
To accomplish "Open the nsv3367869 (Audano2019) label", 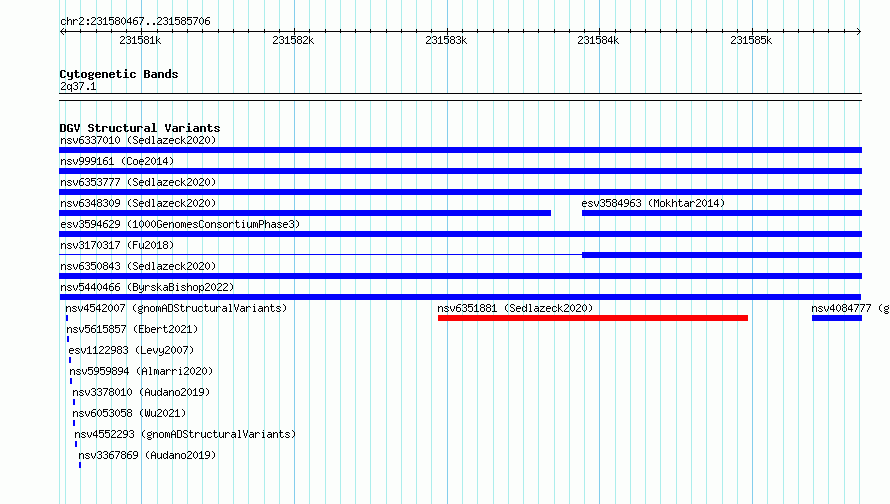I will pos(147,455).
